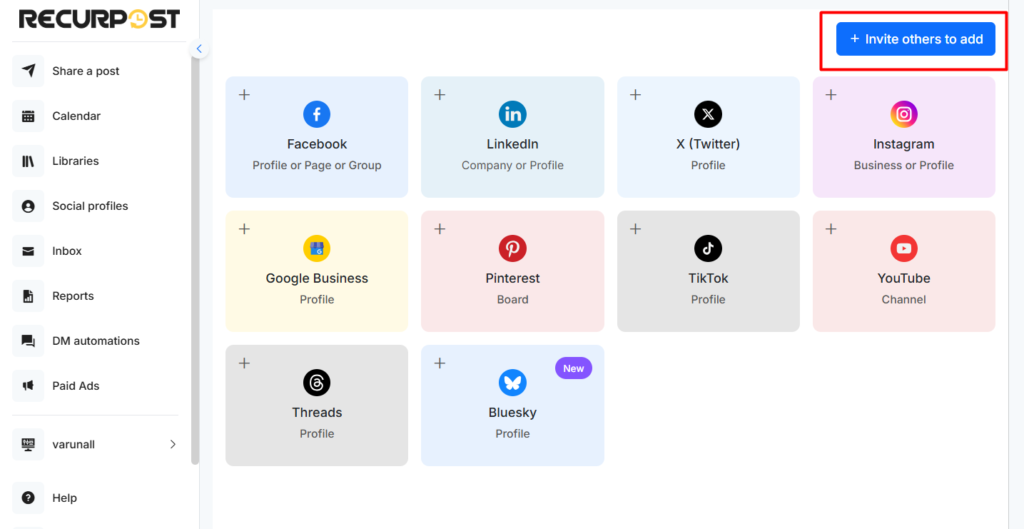Click the Google Business Profile icon
Image resolution: width=1024 pixels, height=529 pixels.
(317, 248)
